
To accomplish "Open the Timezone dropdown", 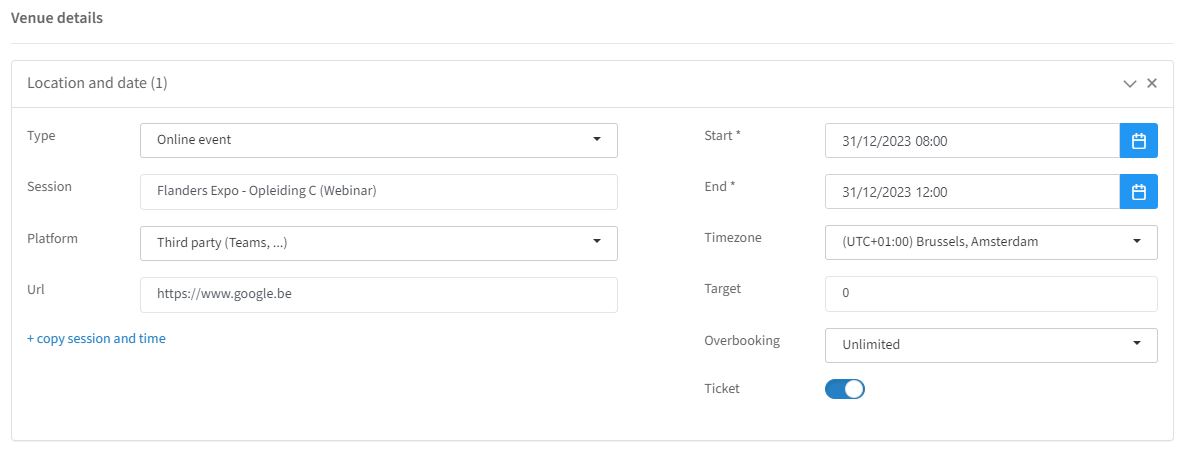I will point(991,242).
